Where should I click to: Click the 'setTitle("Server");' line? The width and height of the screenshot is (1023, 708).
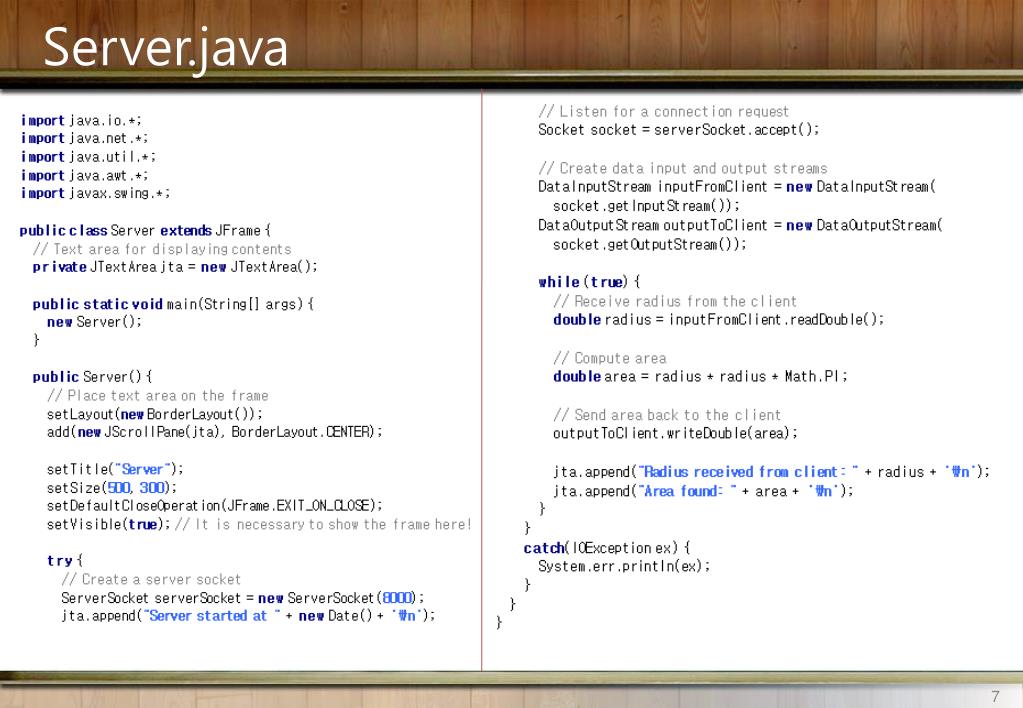coord(115,469)
